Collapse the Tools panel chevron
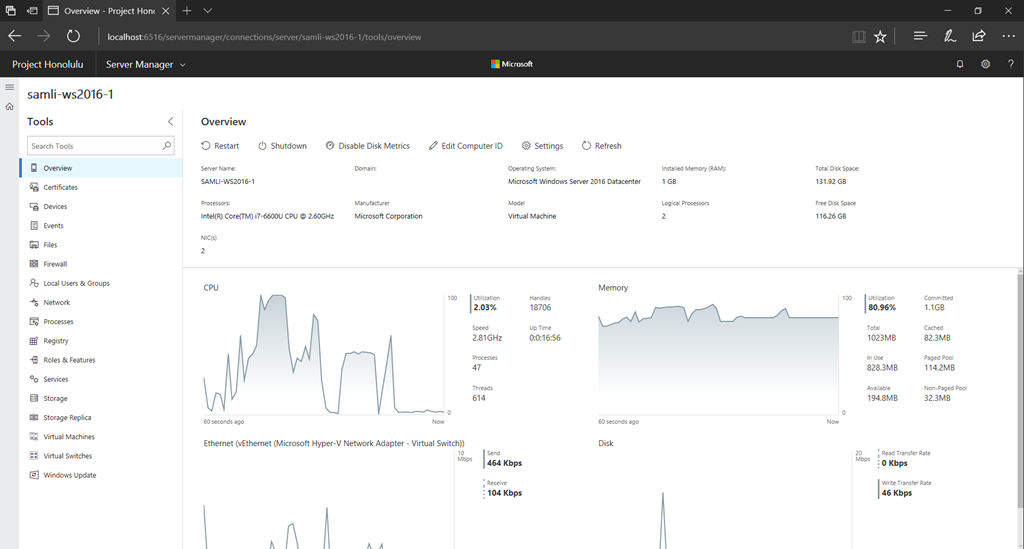Screen dimensions: 1024x549 coord(170,121)
